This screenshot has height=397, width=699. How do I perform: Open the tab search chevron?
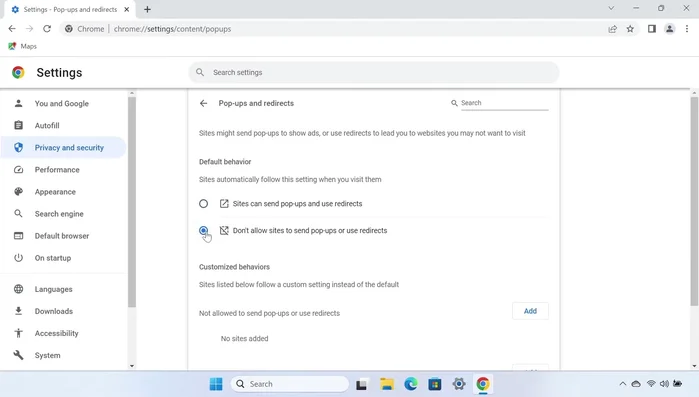(611, 8)
